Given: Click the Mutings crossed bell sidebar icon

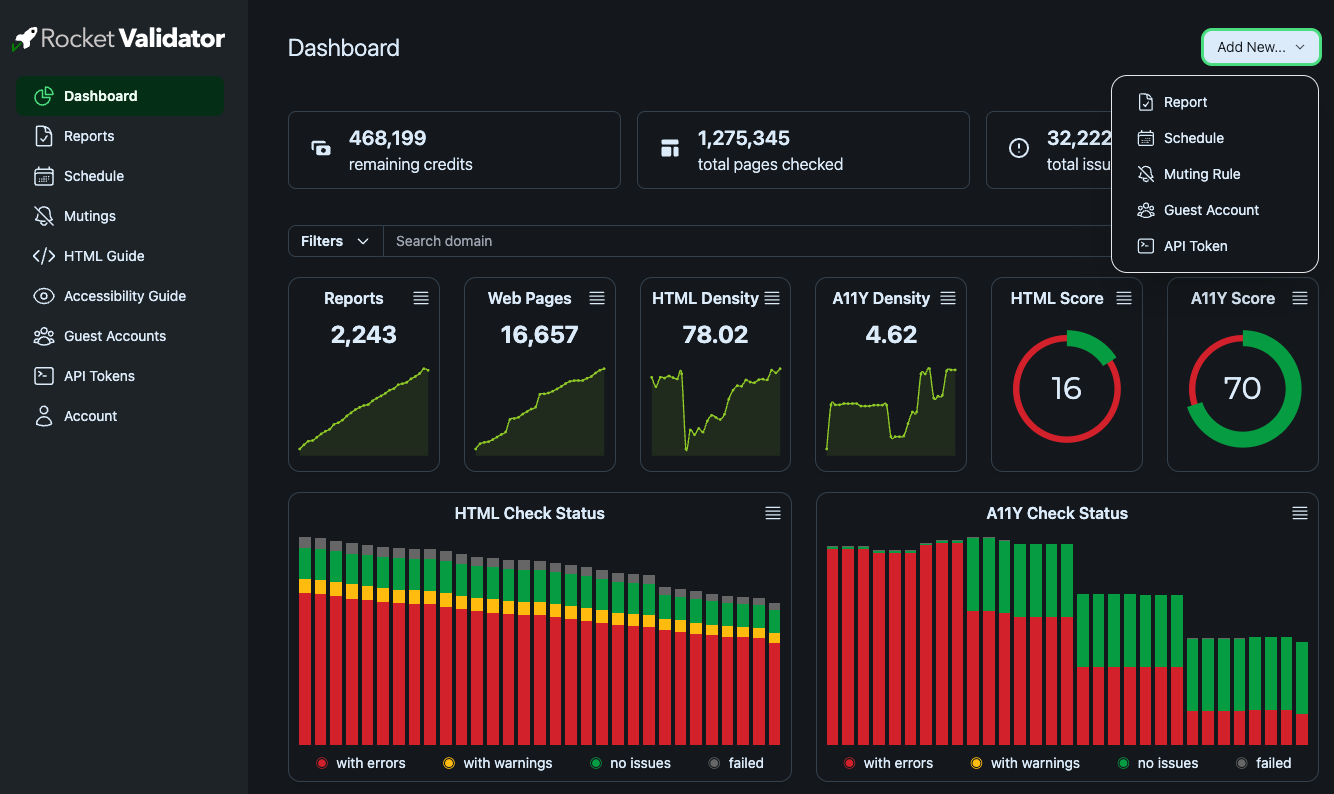Looking at the screenshot, I should tap(44, 216).
